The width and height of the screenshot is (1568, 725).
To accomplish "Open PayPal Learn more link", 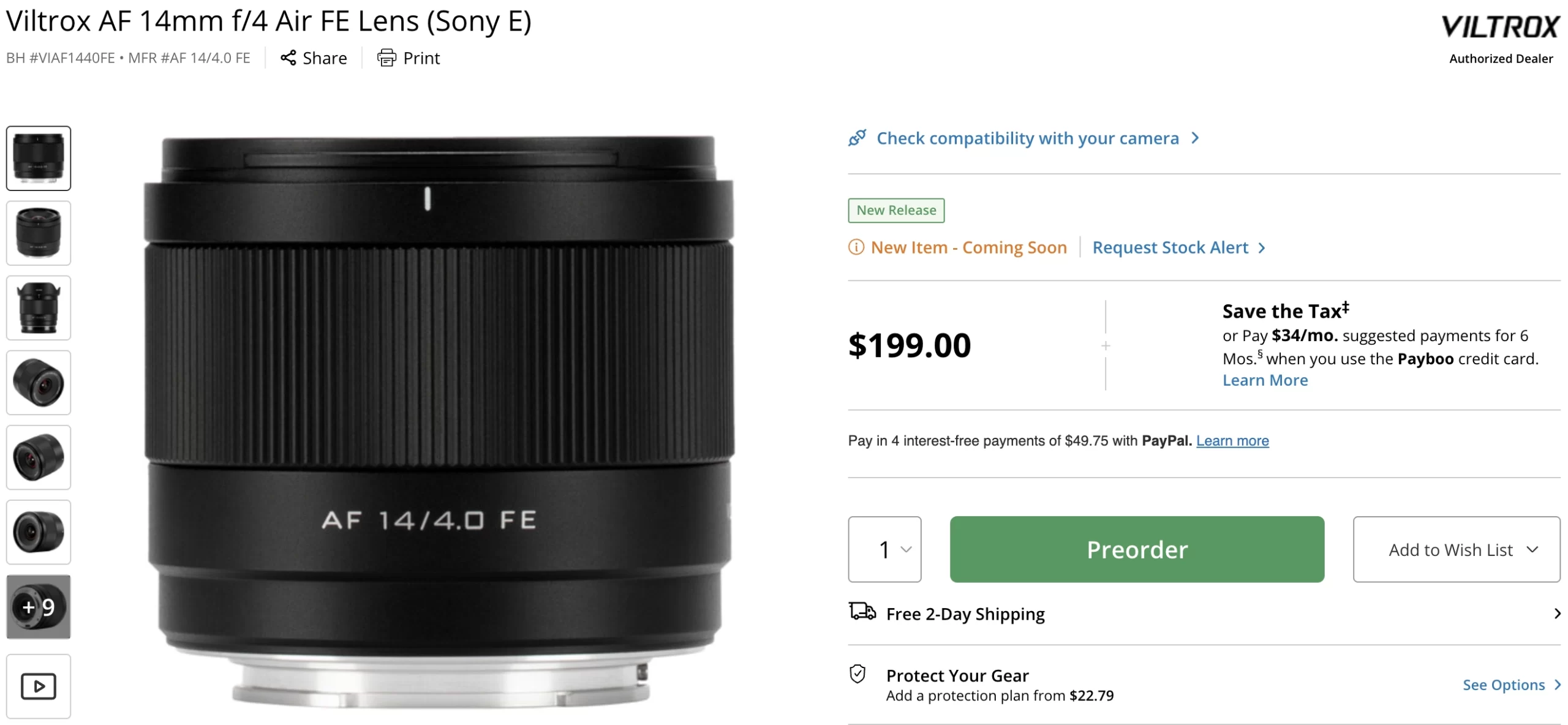I will click(1232, 441).
